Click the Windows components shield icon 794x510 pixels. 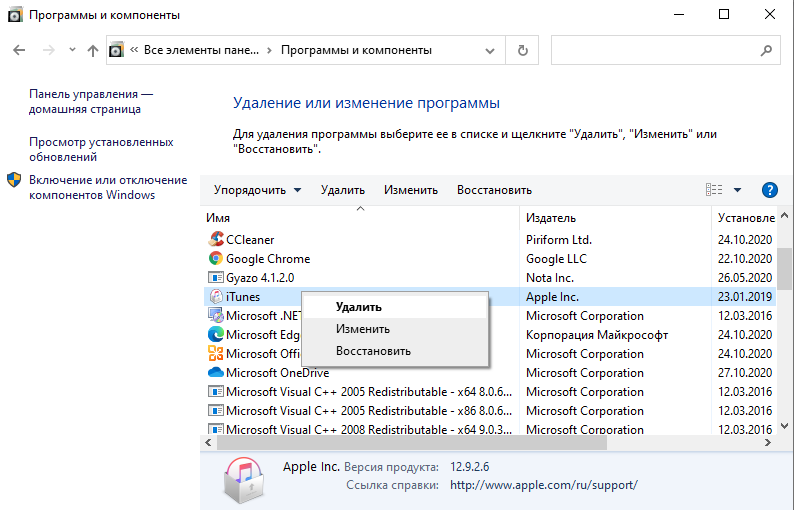(x=14, y=180)
